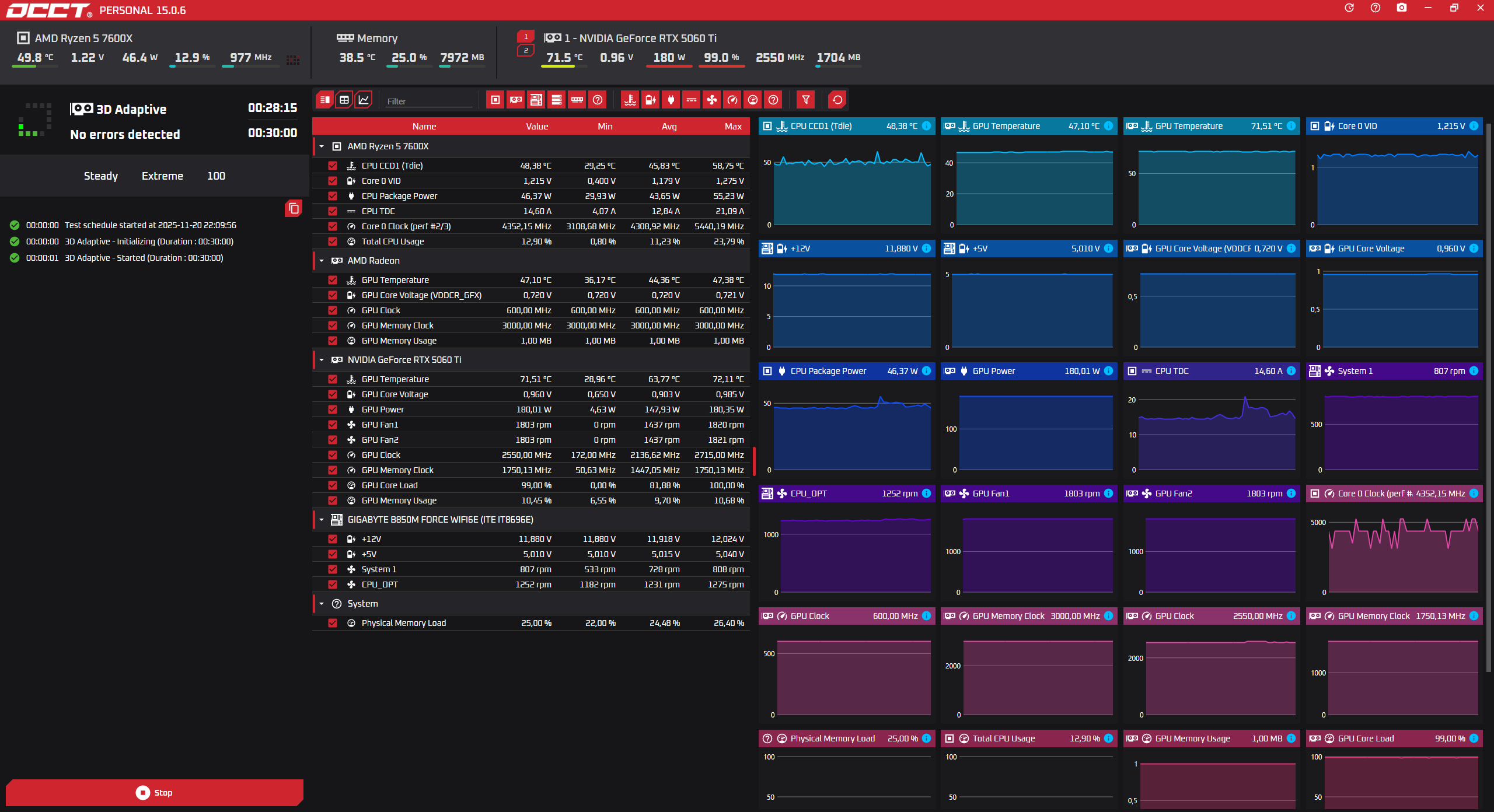Click the 100 intensity value label
The width and height of the screenshot is (1494, 812).
(x=216, y=176)
